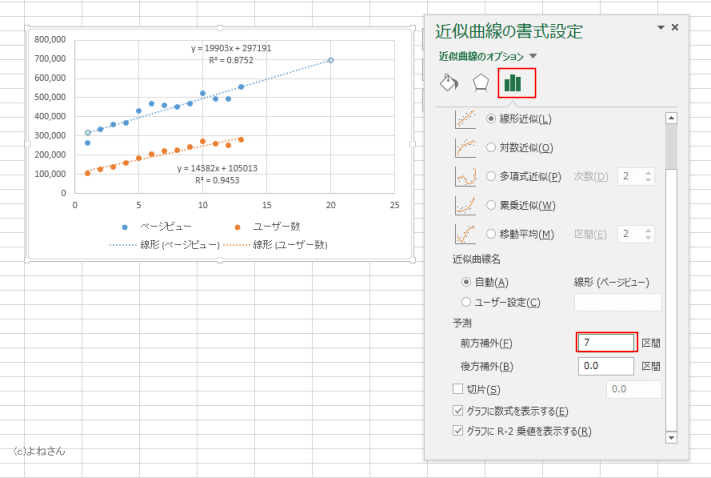
Task: Click the power trendline preview icon
Action: [465, 205]
